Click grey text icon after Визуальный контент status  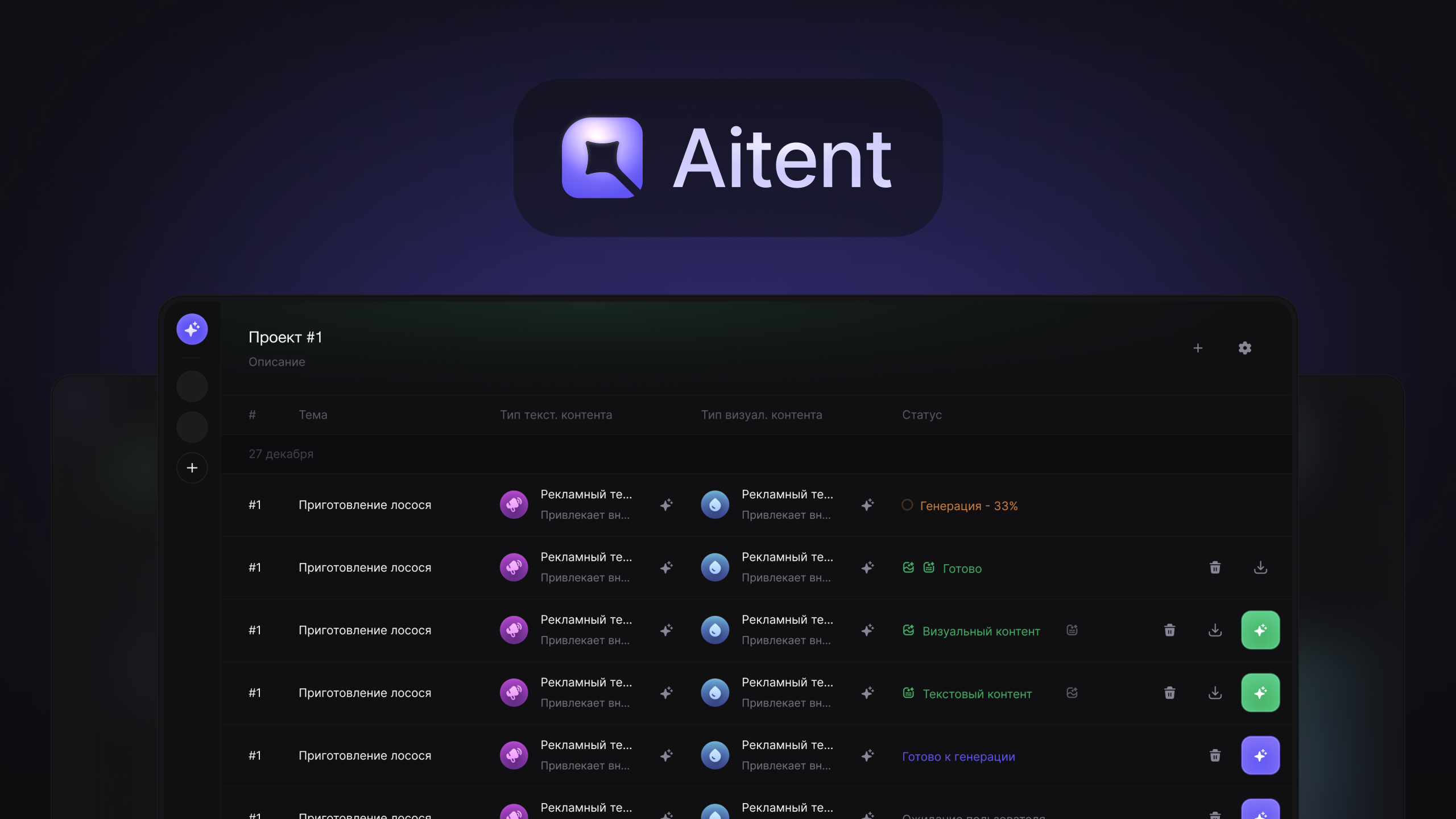click(x=1072, y=630)
